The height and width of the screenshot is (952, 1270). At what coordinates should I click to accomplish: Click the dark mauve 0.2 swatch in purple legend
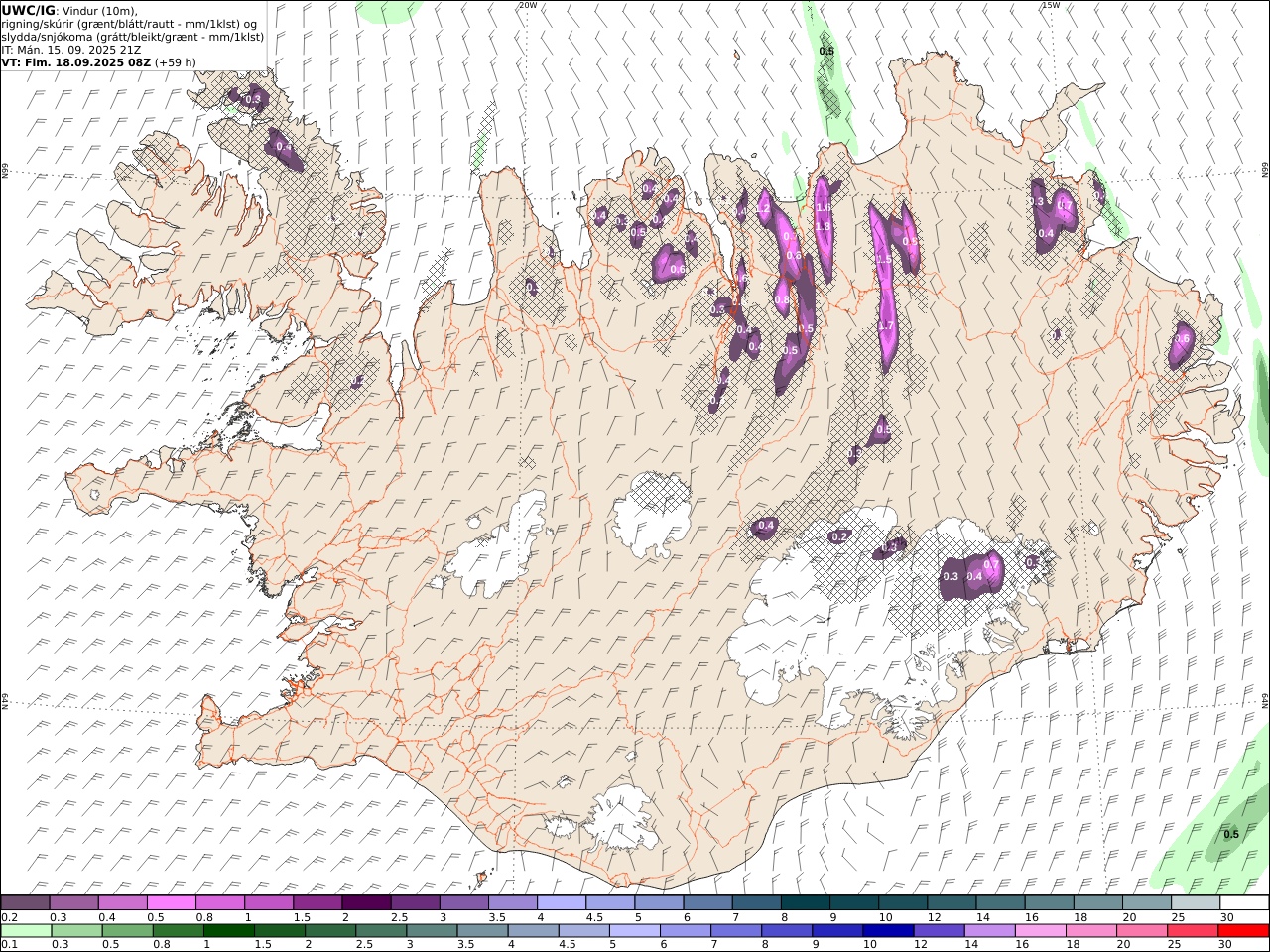click(25, 902)
